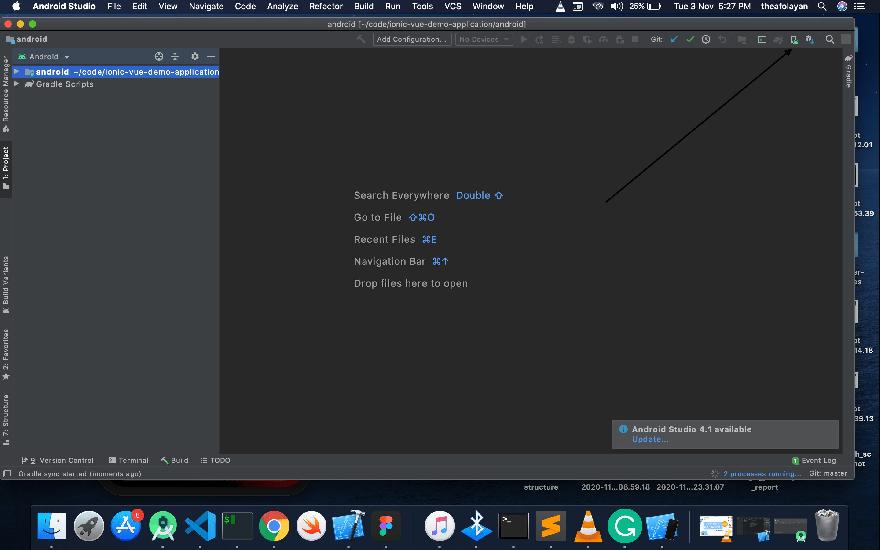The width and height of the screenshot is (880, 550).
Task: Click Gradle sync started status message
Action: 80,474
